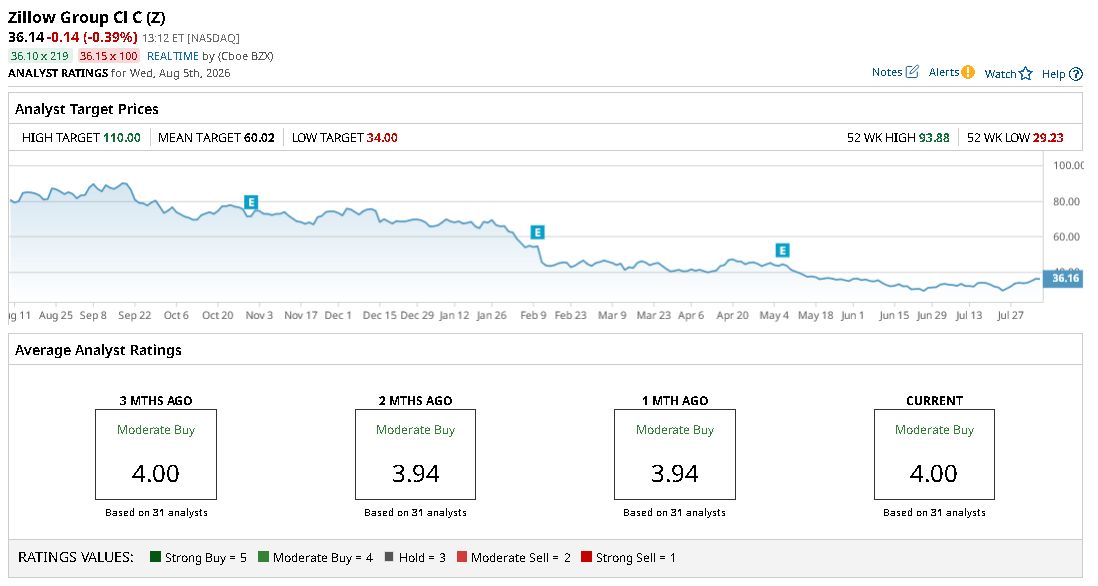This screenshot has height=586, width=1098.
Task: Click the 52 WK LOW 29.23 value
Action: pyautogui.click(x=1048, y=138)
